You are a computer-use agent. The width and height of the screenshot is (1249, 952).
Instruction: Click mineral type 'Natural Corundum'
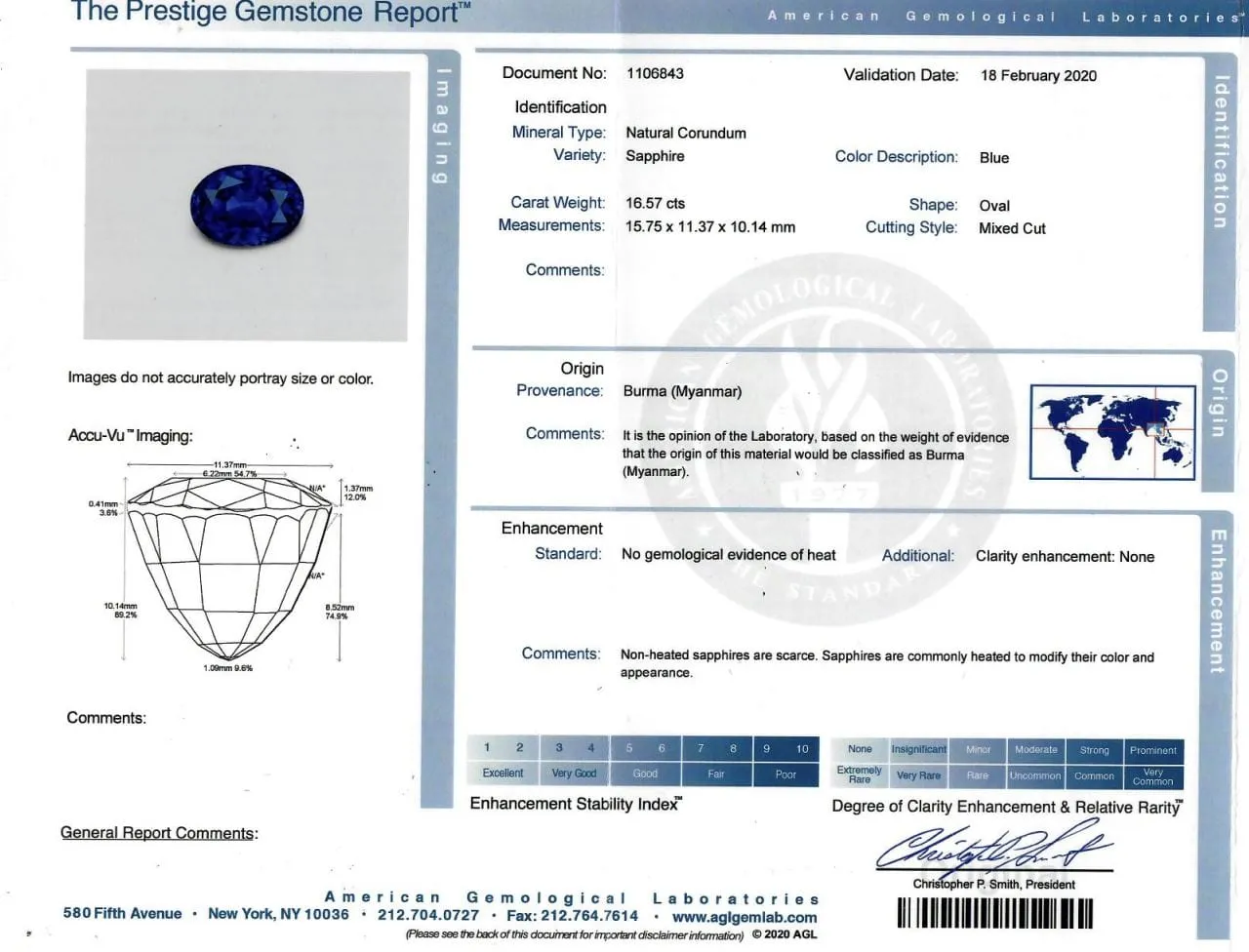coord(686,133)
